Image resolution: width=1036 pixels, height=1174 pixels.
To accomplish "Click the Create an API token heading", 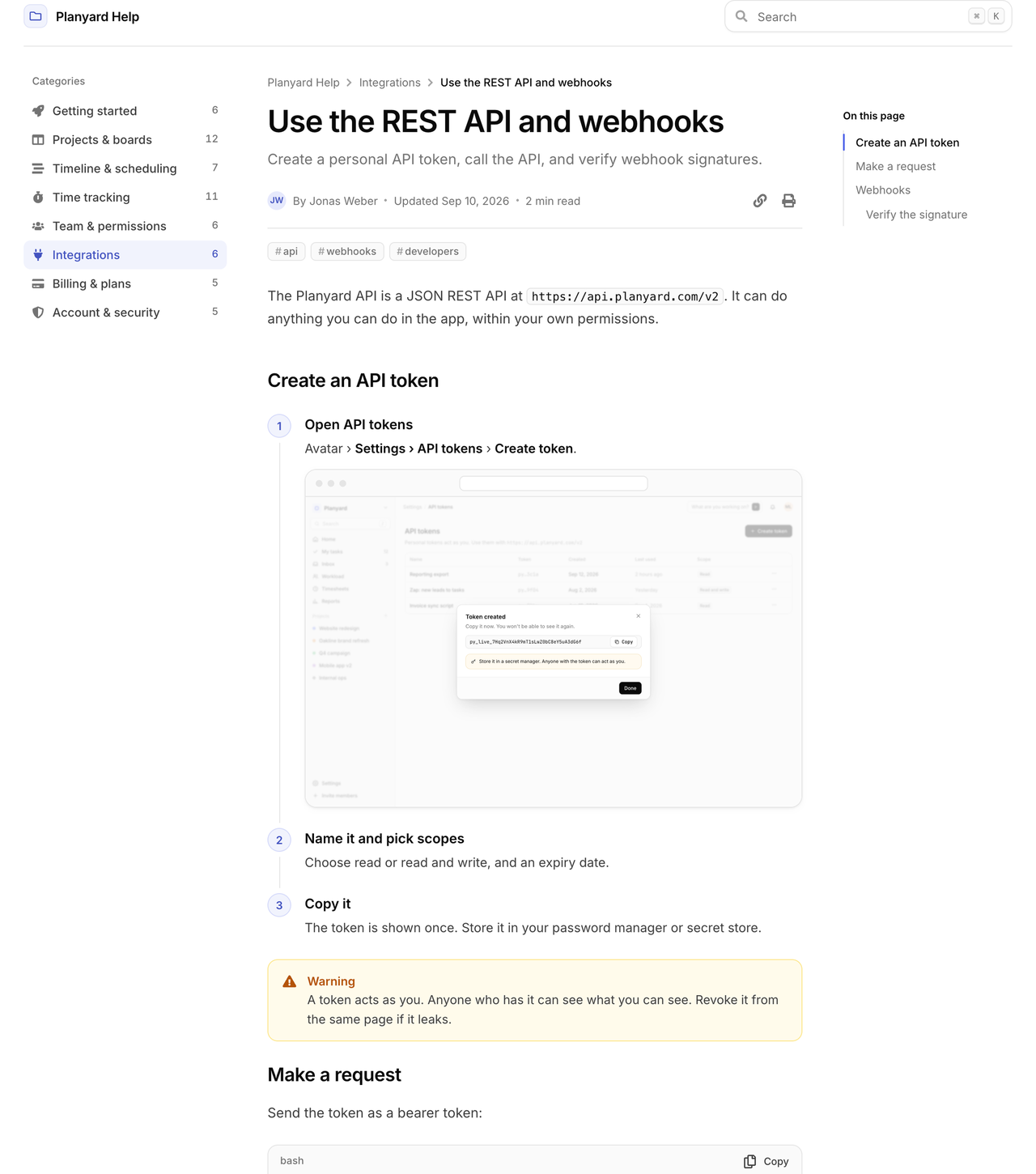I will point(353,381).
